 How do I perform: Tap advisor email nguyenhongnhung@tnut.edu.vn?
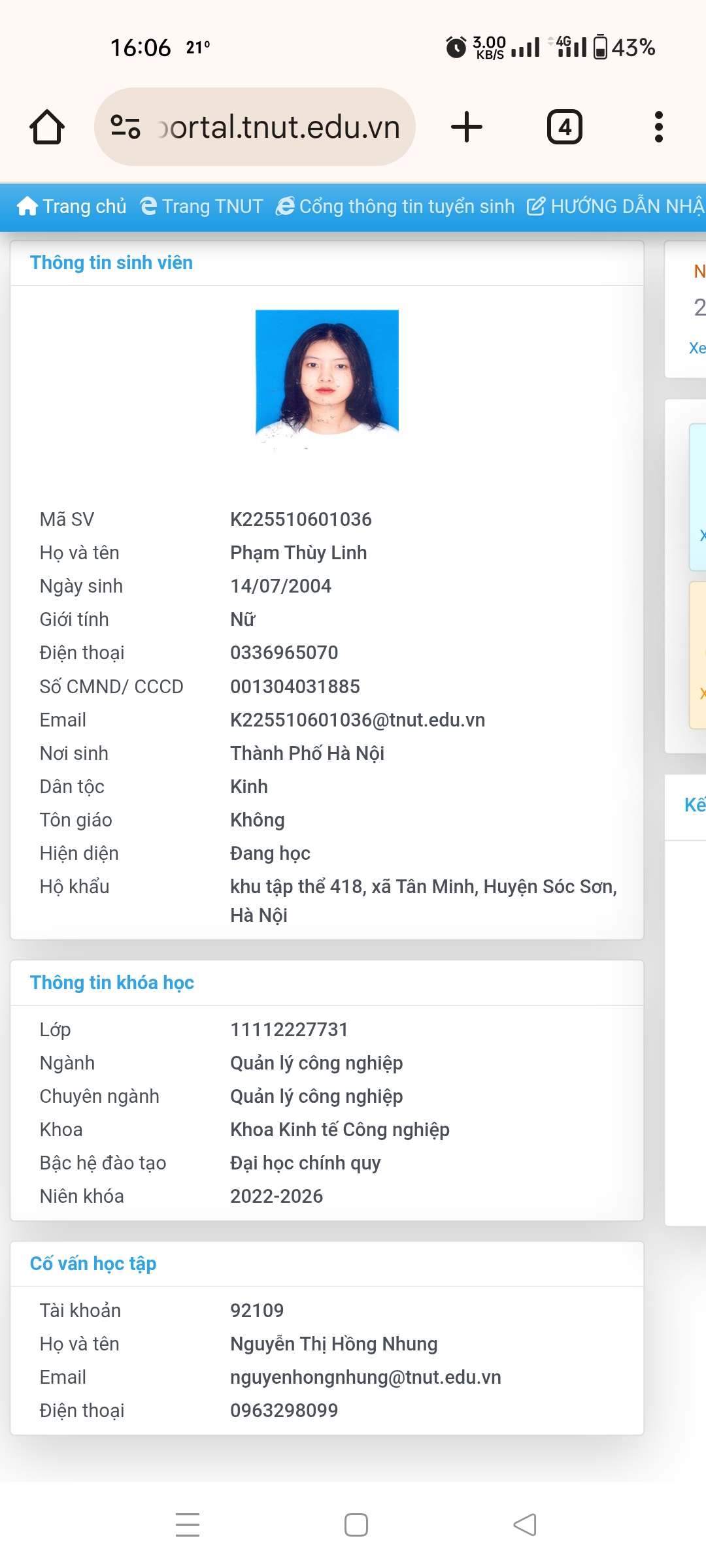click(365, 1377)
